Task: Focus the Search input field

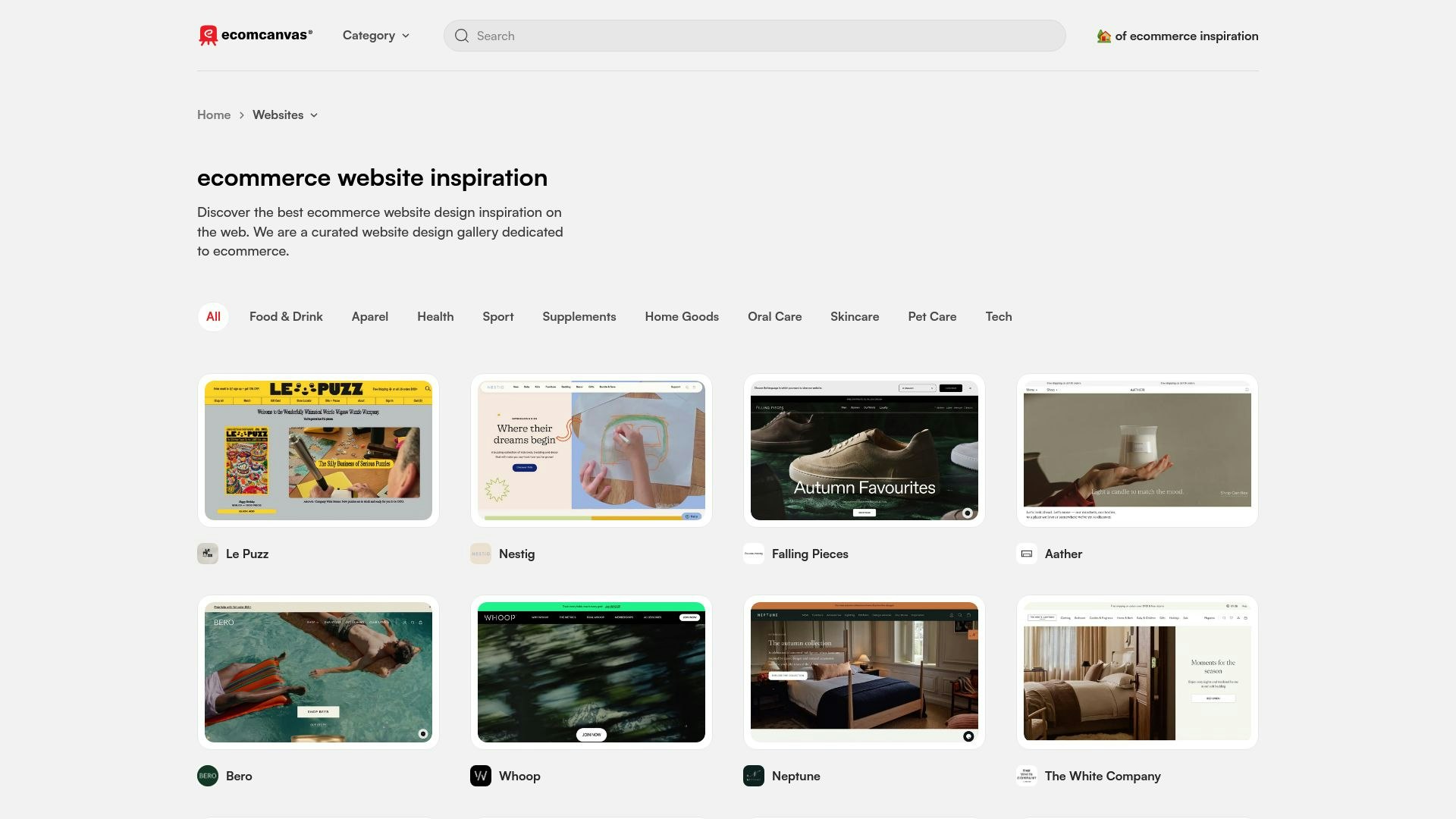Action: point(755,36)
